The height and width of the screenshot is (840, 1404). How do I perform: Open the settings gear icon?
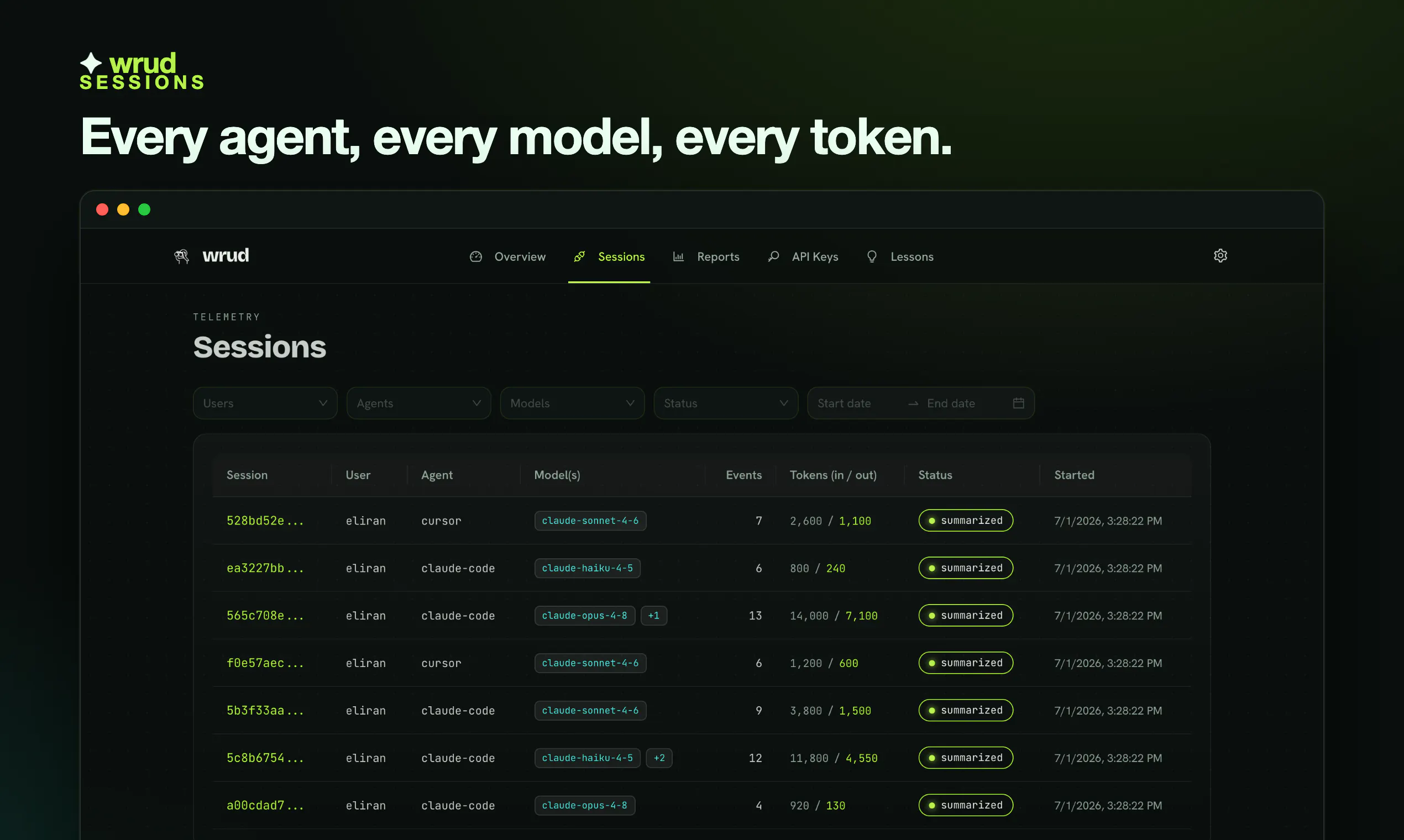click(1220, 256)
